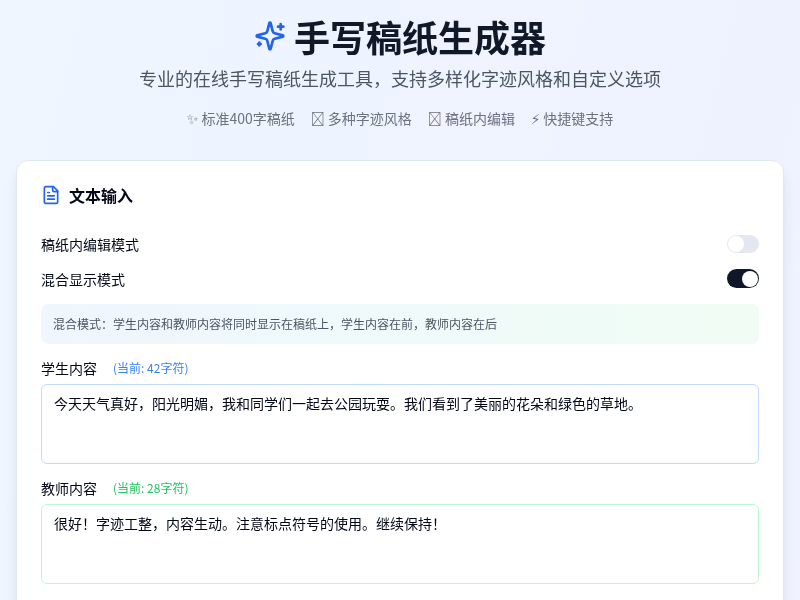Turn off the 混合显示模式 toggle switch
Screen dimensions: 800x600
(x=742, y=279)
